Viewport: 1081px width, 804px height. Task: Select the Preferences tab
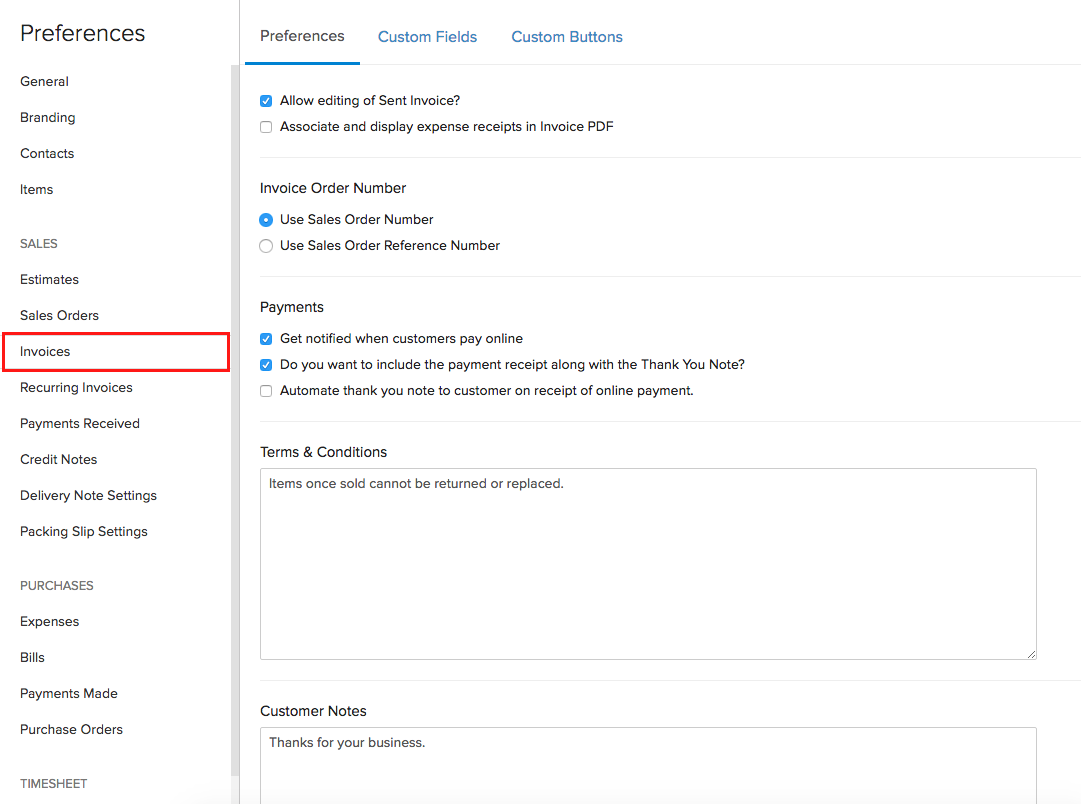(302, 36)
